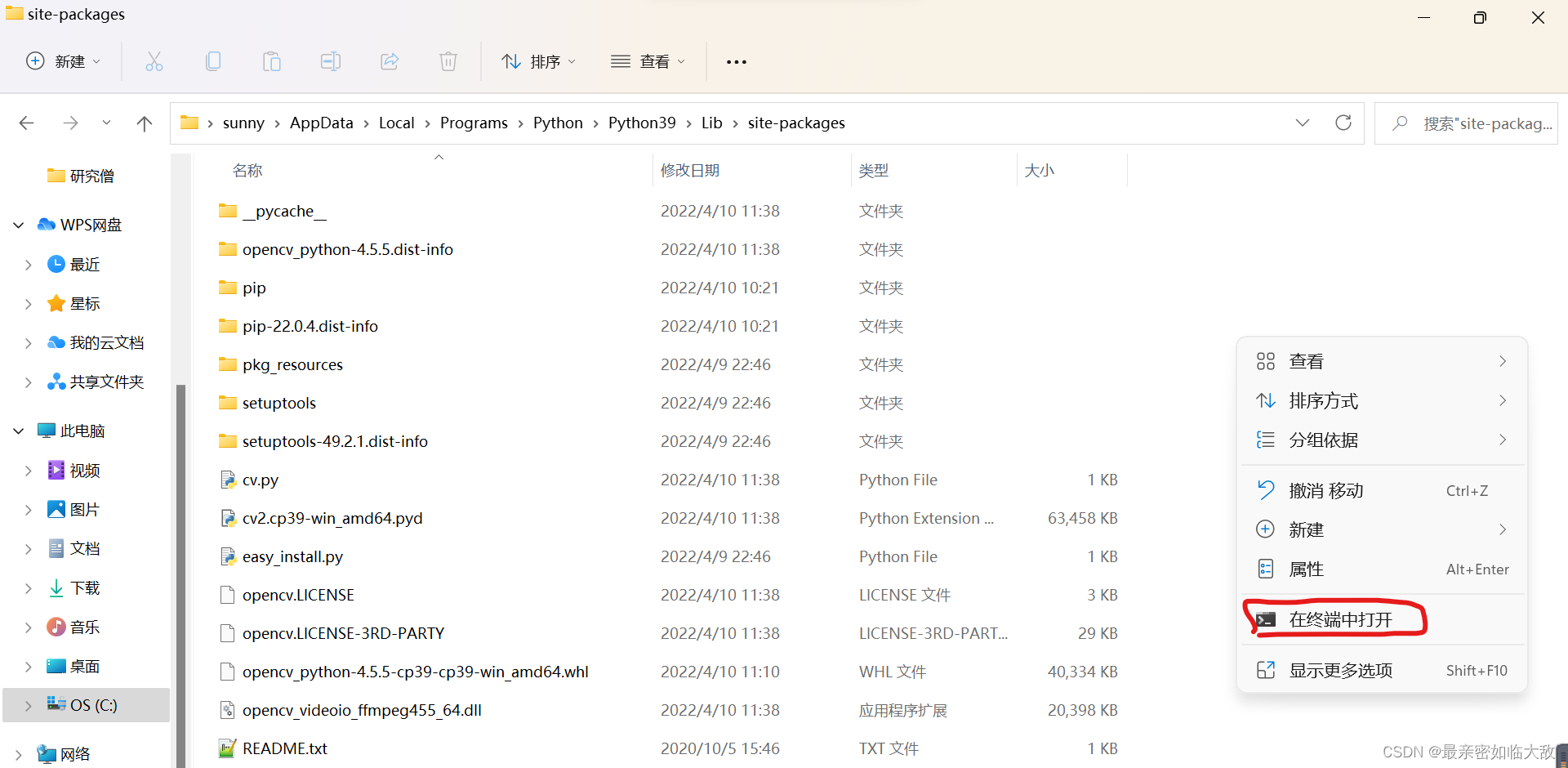Navigate up one folder level

point(145,123)
